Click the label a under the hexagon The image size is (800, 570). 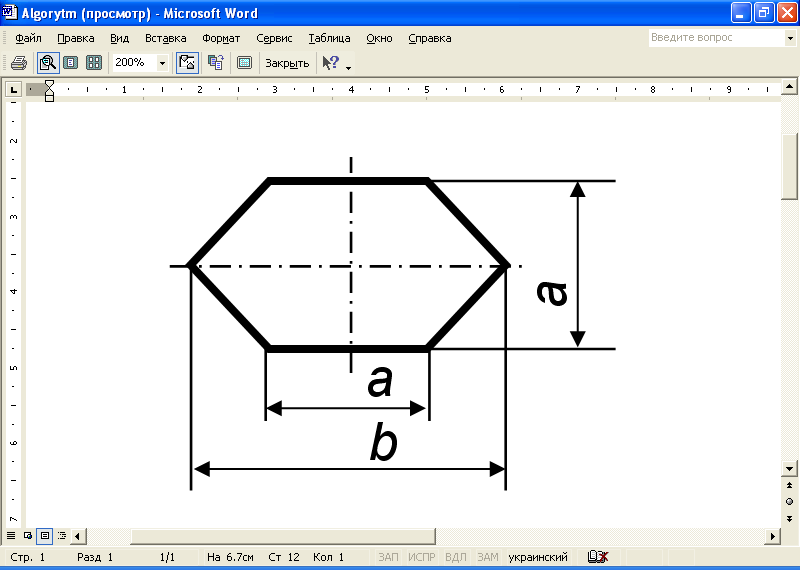381,381
